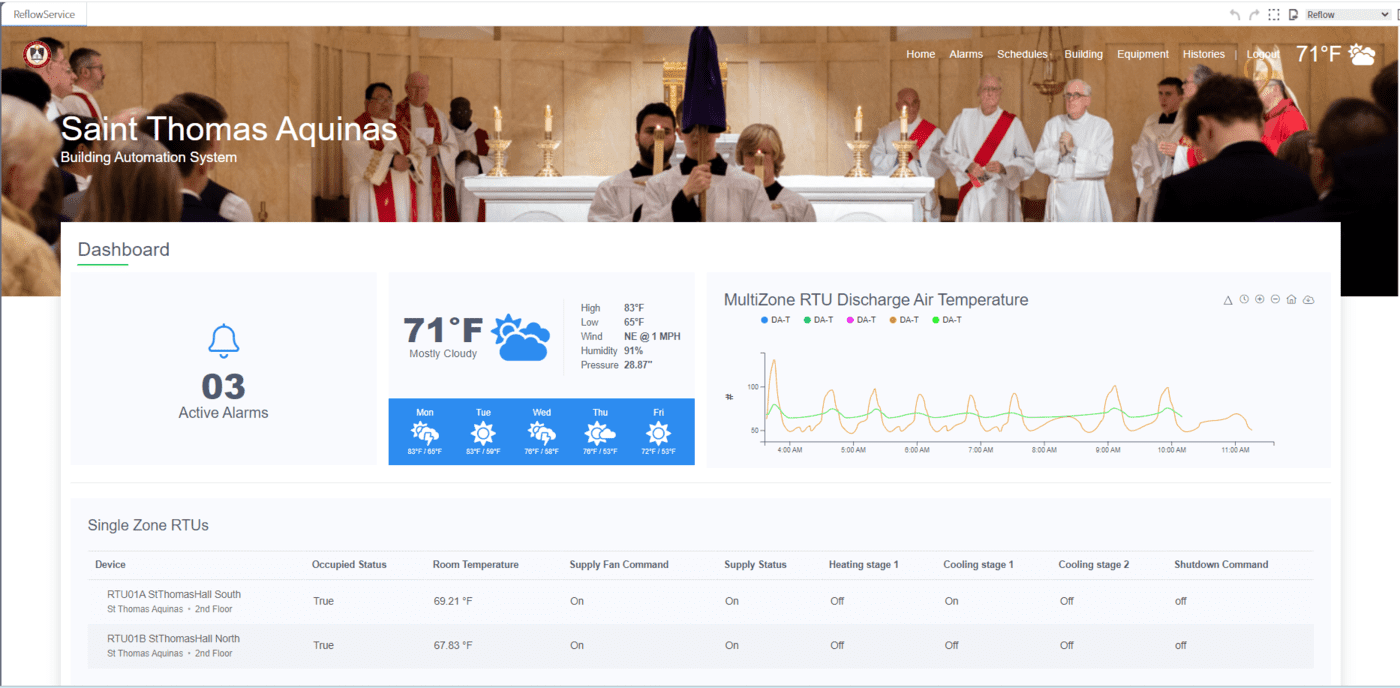Open the Home menu item

tap(921, 54)
